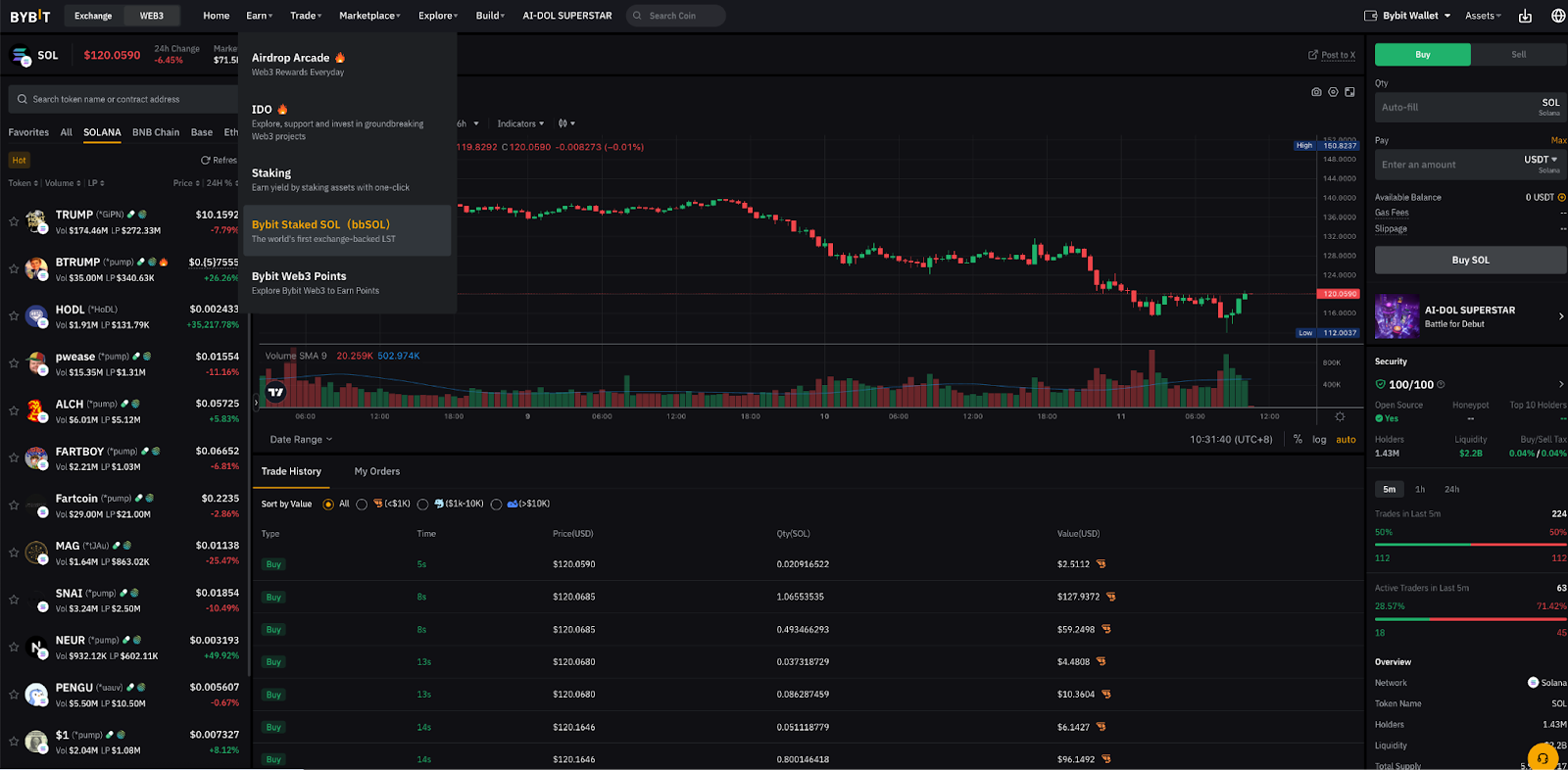
Task: Switch to the Exchange mode toggle
Action: (x=93, y=16)
